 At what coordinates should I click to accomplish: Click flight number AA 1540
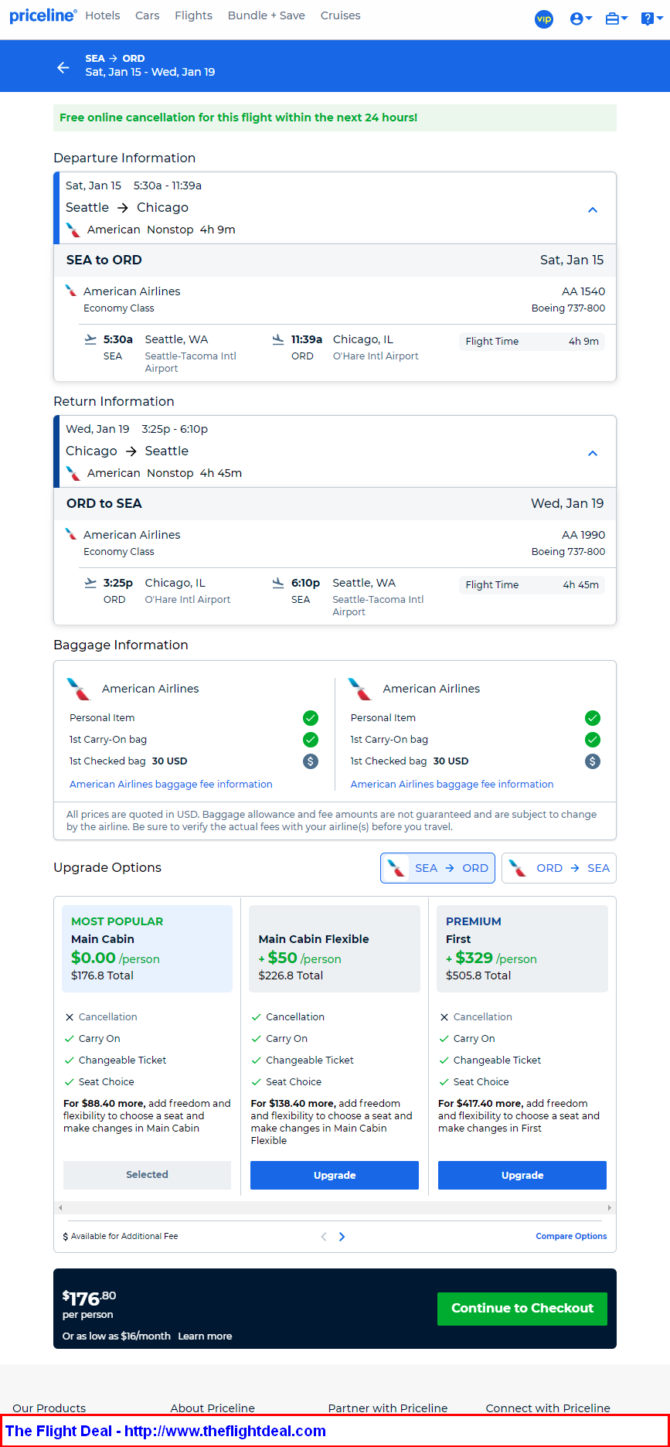click(583, 292)
